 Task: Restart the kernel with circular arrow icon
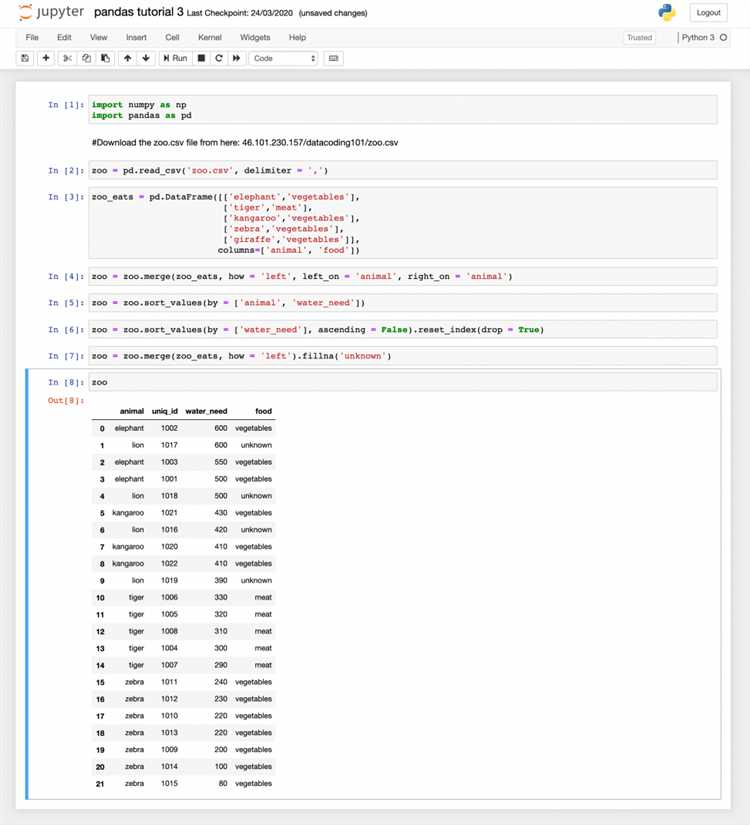[x=219, y=58]
